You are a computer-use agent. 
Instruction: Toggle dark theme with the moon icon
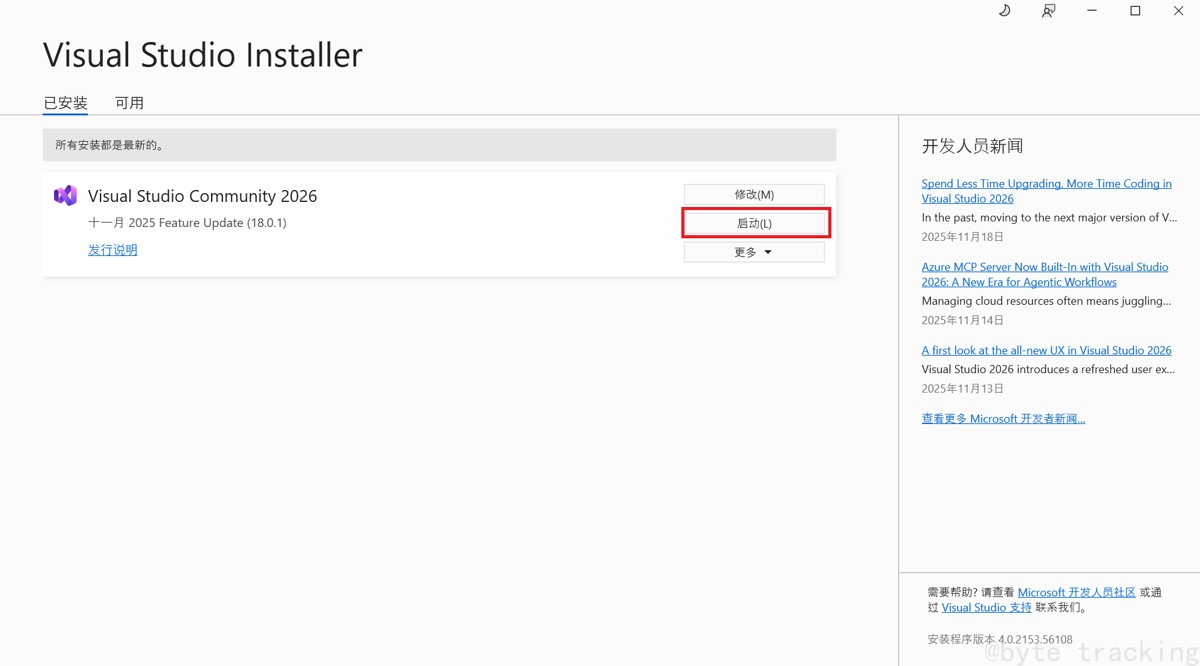point(1004,11)
